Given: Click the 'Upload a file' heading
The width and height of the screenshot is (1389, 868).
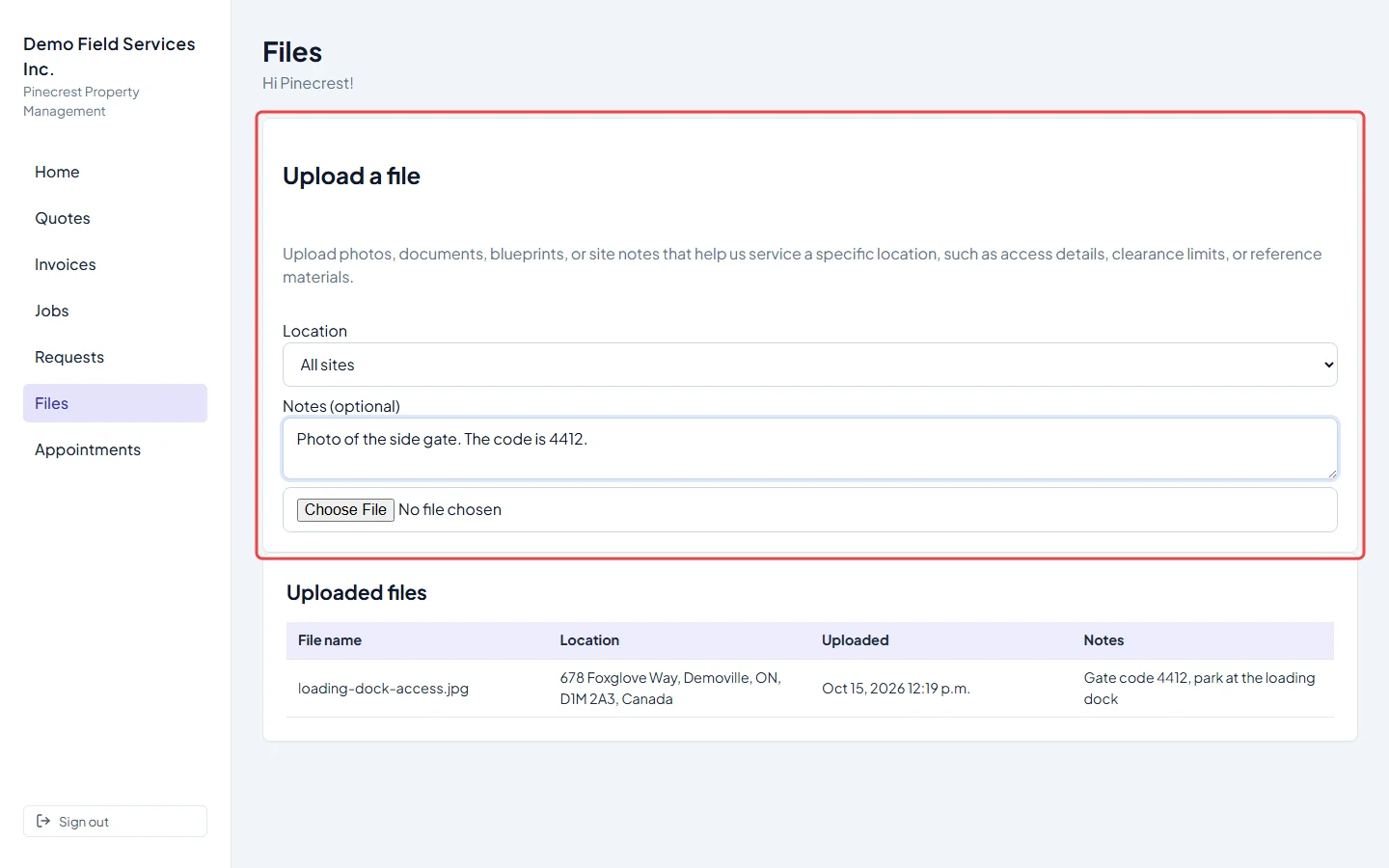Looking at the screenshot, I should coord(351,176).
